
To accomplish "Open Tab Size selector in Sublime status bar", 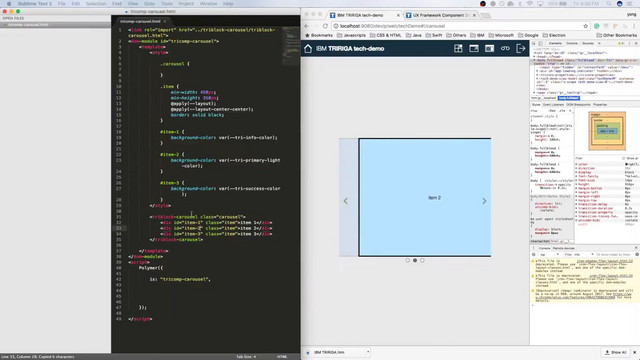I will coord(246,357).
